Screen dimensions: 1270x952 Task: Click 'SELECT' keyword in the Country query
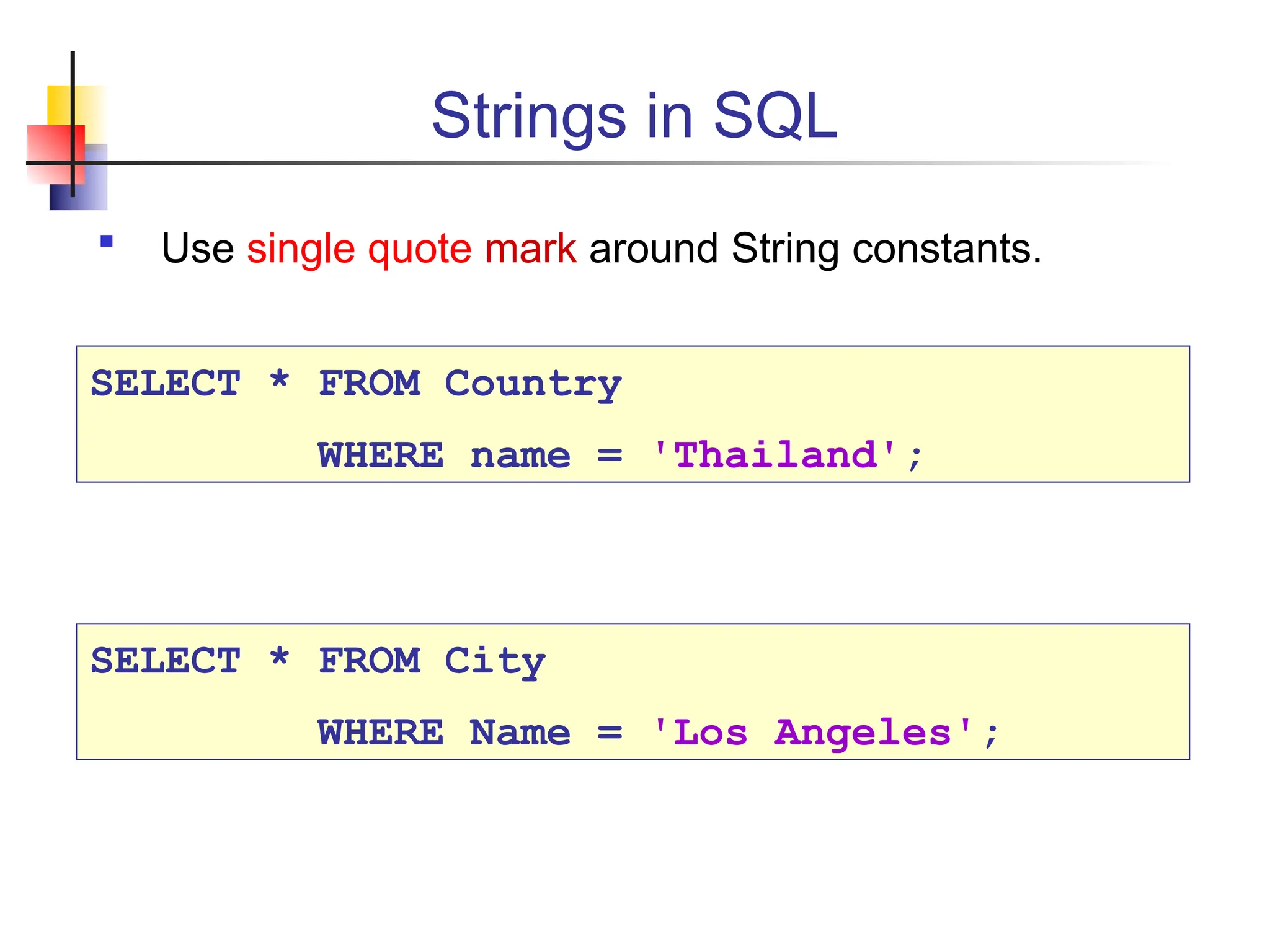click(166, 384)
